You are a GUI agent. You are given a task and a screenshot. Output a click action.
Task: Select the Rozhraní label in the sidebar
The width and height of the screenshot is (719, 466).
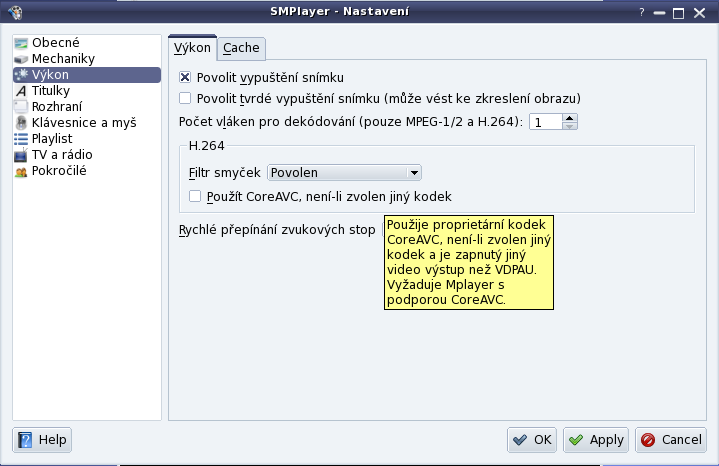point(57,107)
